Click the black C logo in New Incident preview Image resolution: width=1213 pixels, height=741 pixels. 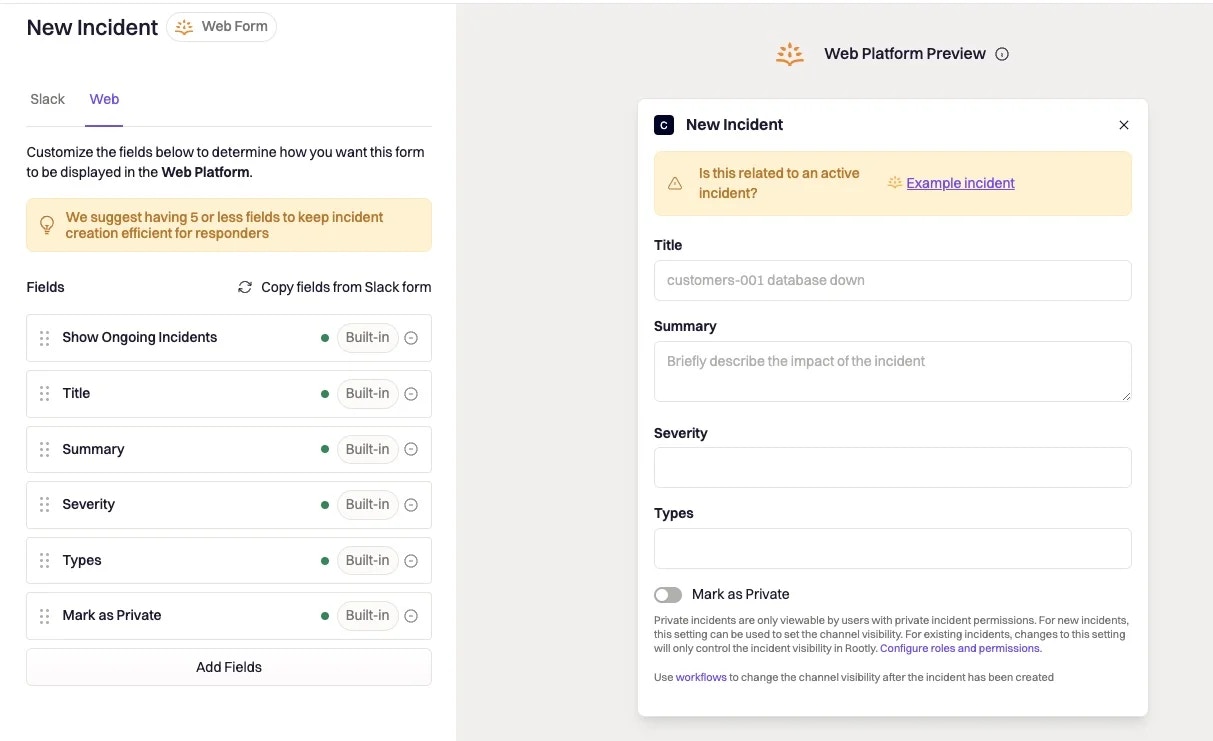coord(664,125)
